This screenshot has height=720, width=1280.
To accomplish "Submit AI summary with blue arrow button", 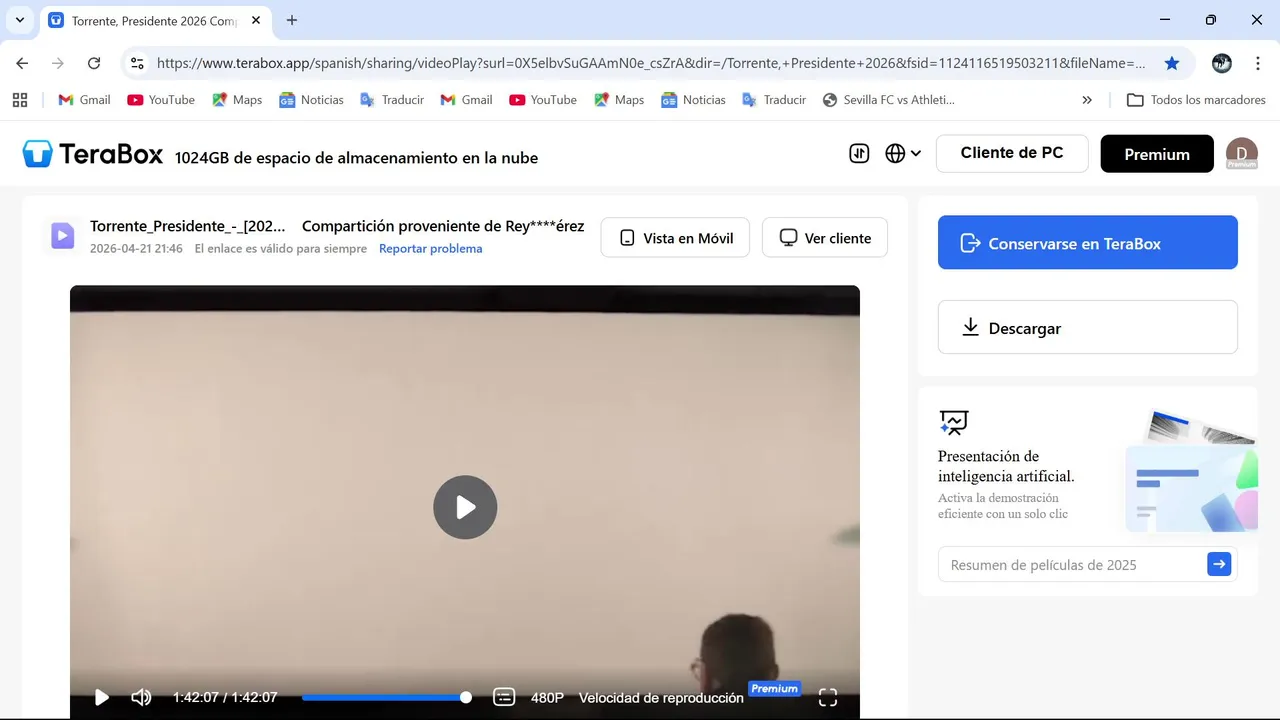I will 1219,565.
